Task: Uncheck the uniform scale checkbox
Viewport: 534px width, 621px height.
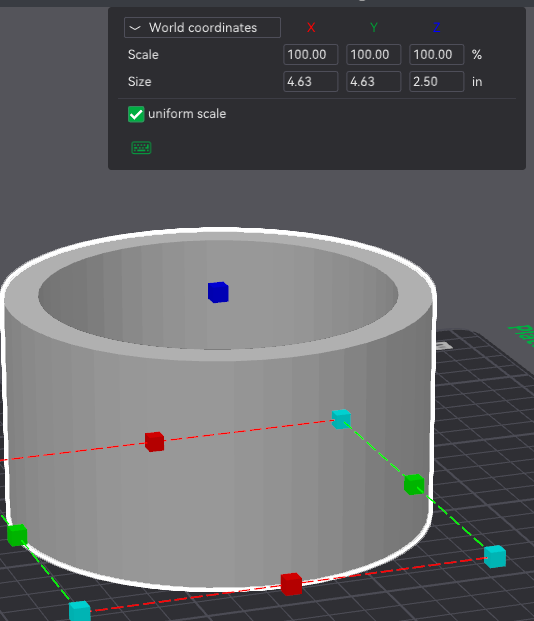Action: 136,114
